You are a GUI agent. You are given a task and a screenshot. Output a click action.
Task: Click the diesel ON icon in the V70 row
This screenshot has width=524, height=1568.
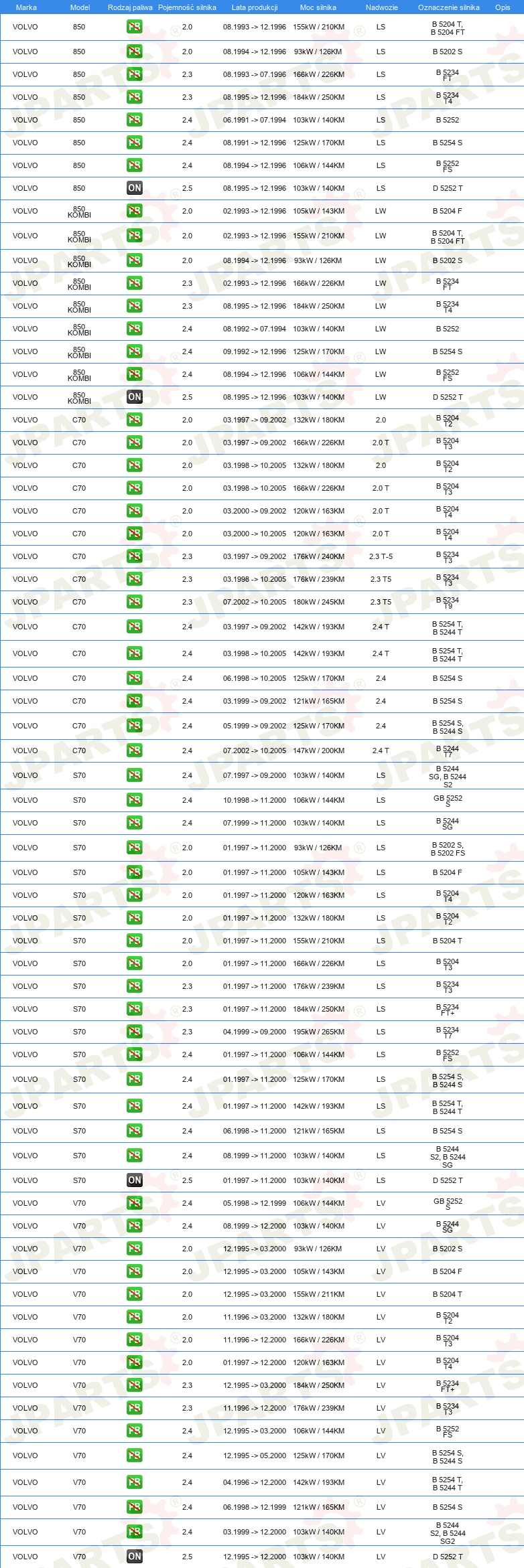coord(135,1557)
